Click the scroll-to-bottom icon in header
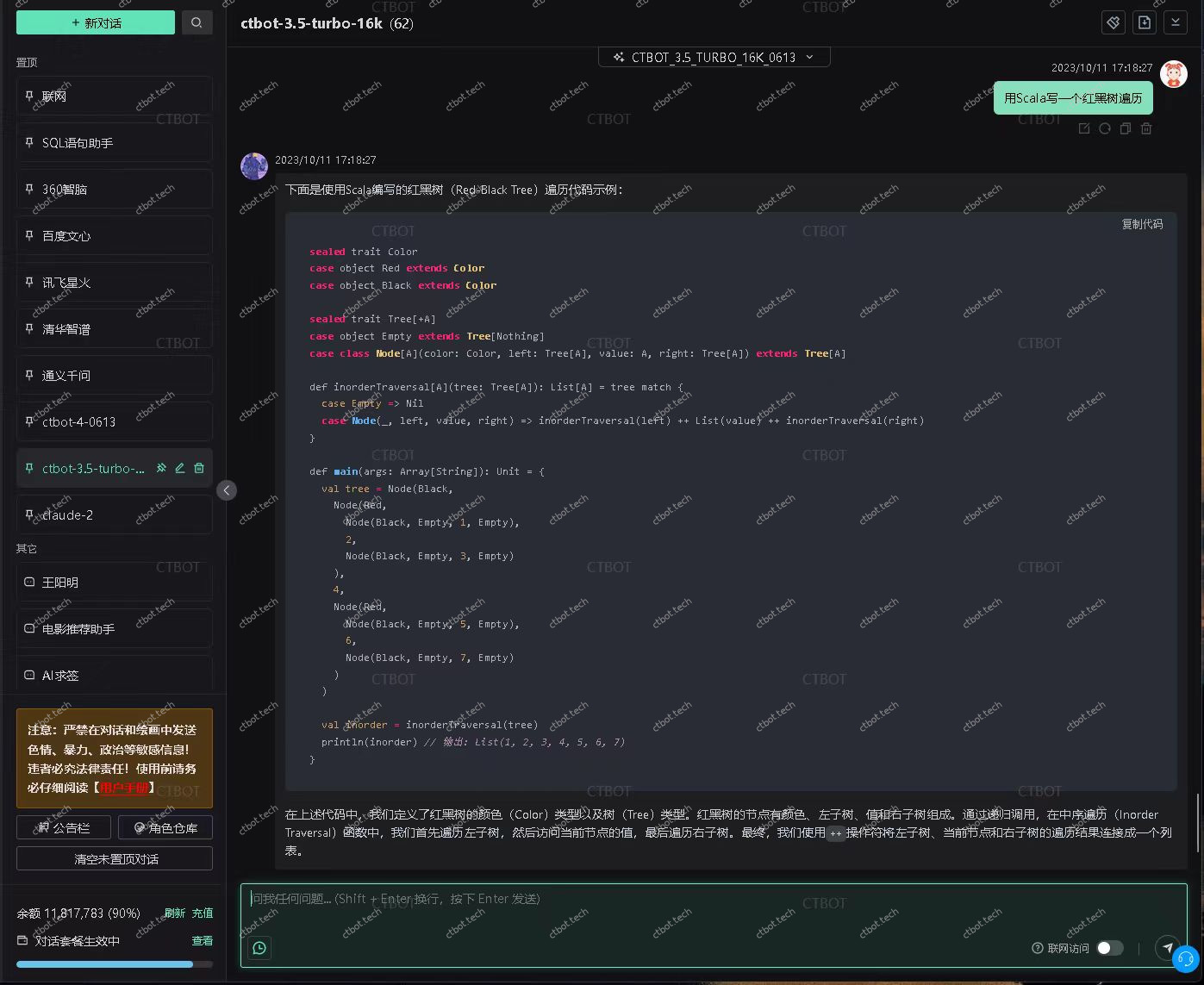 pyautogui.click(x=1175, y=23)
